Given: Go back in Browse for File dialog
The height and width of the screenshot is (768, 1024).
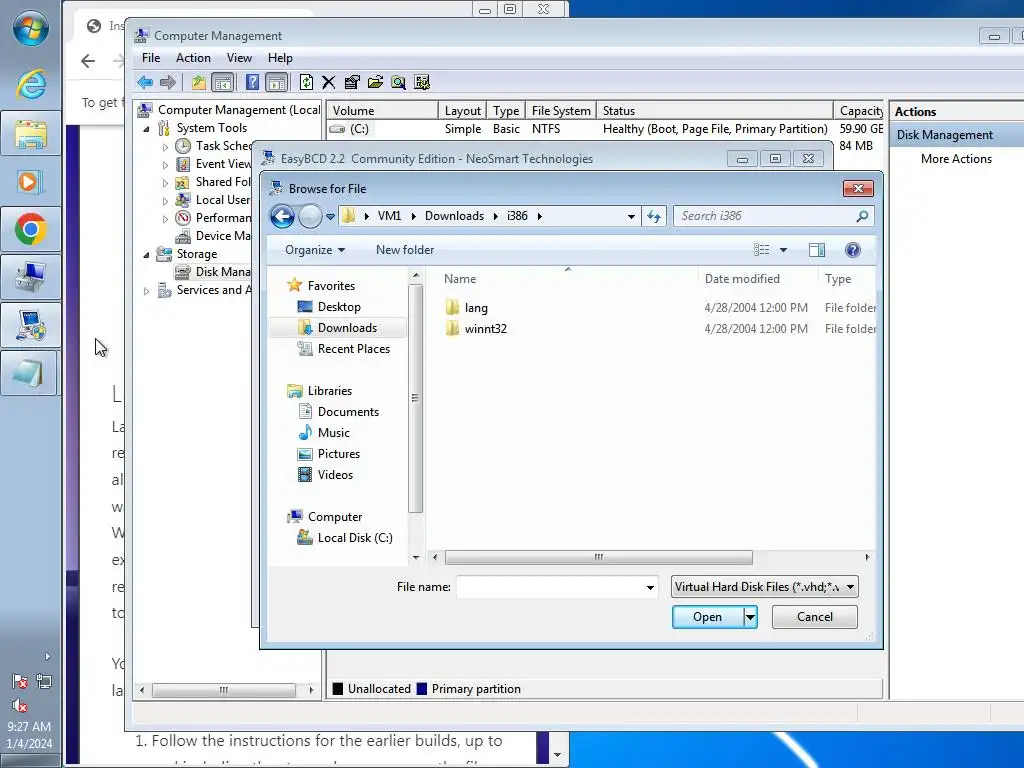Looking at the screenshot, I should point(283,216).
